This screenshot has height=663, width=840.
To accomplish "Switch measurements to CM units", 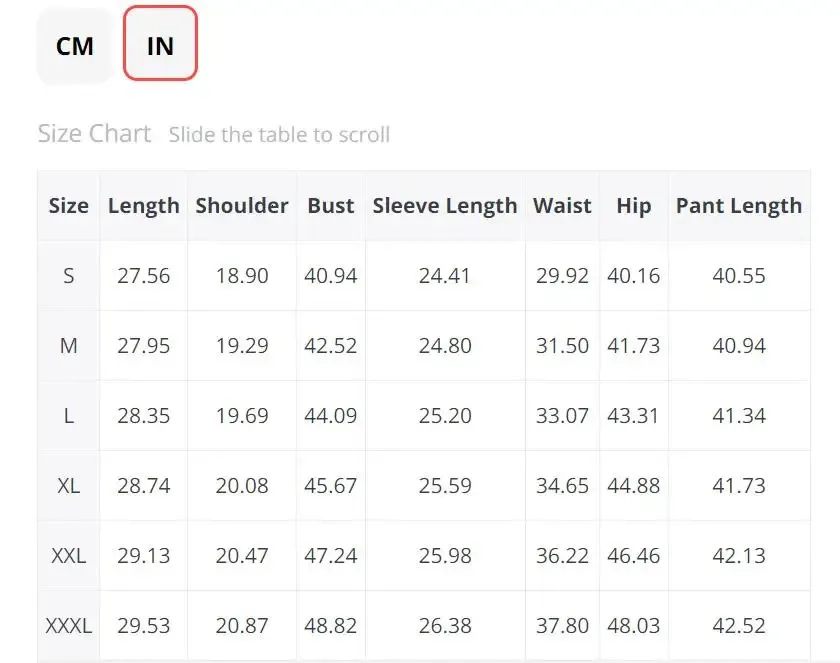I will (75, 46).
